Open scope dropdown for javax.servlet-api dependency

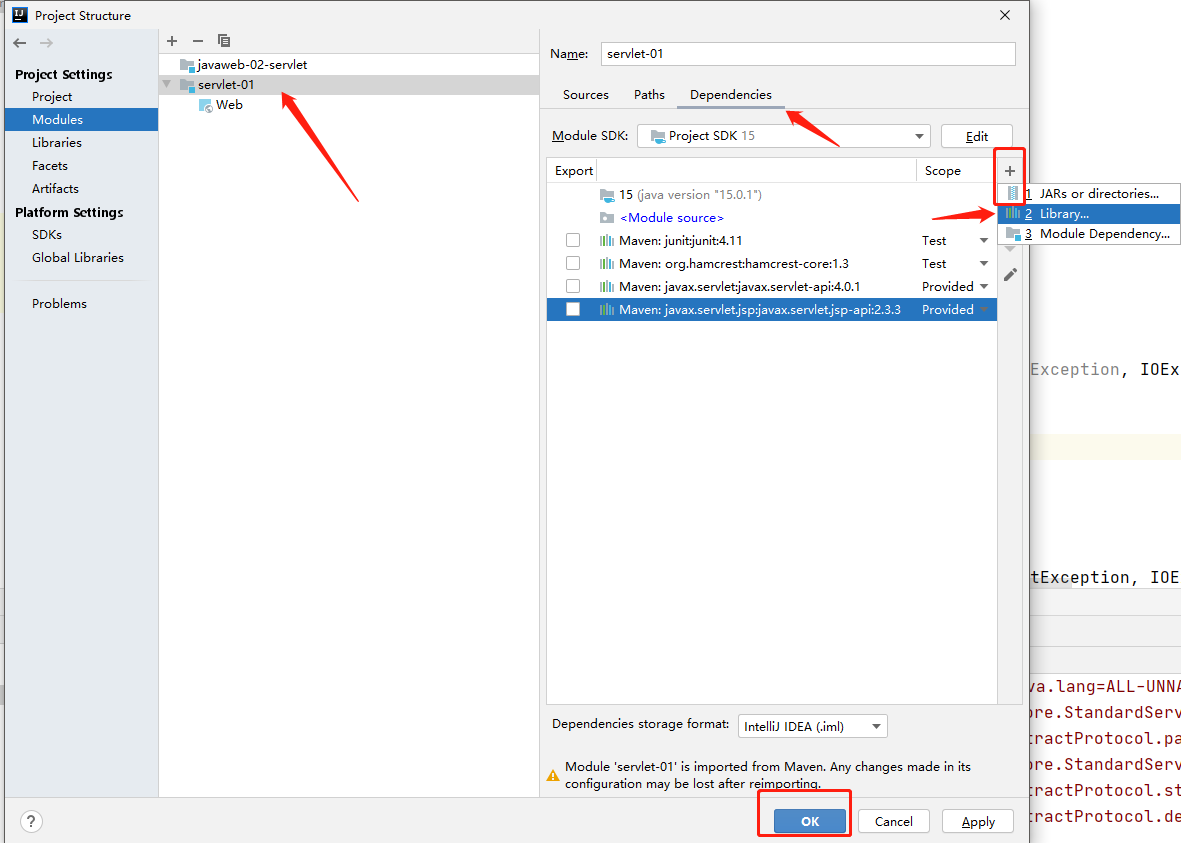coord(984,287)
